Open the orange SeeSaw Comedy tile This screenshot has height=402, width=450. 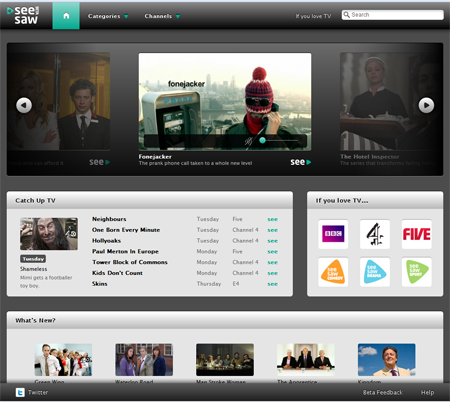(x=333, y=272)
